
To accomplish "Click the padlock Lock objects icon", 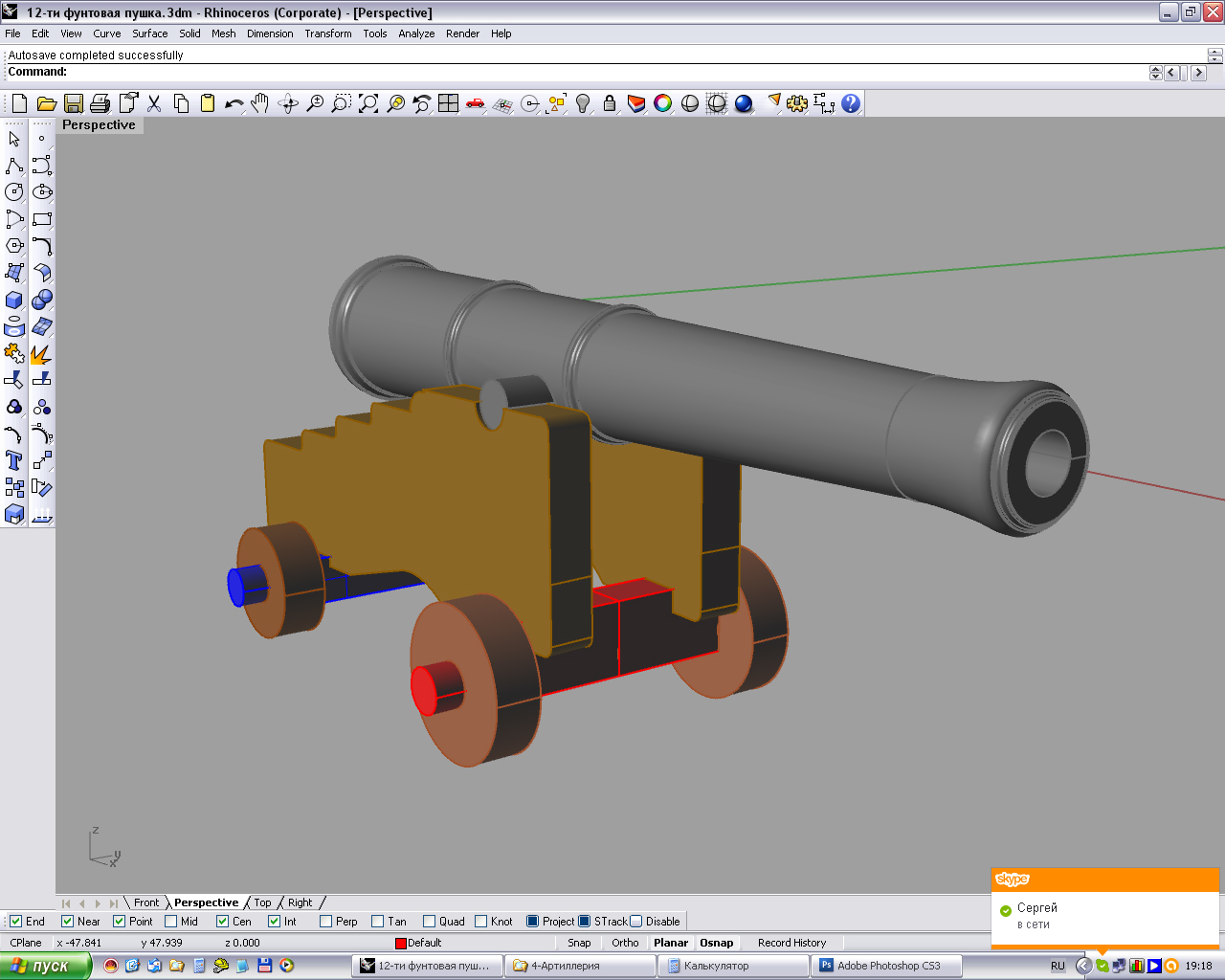I will [x=610, y=103].
